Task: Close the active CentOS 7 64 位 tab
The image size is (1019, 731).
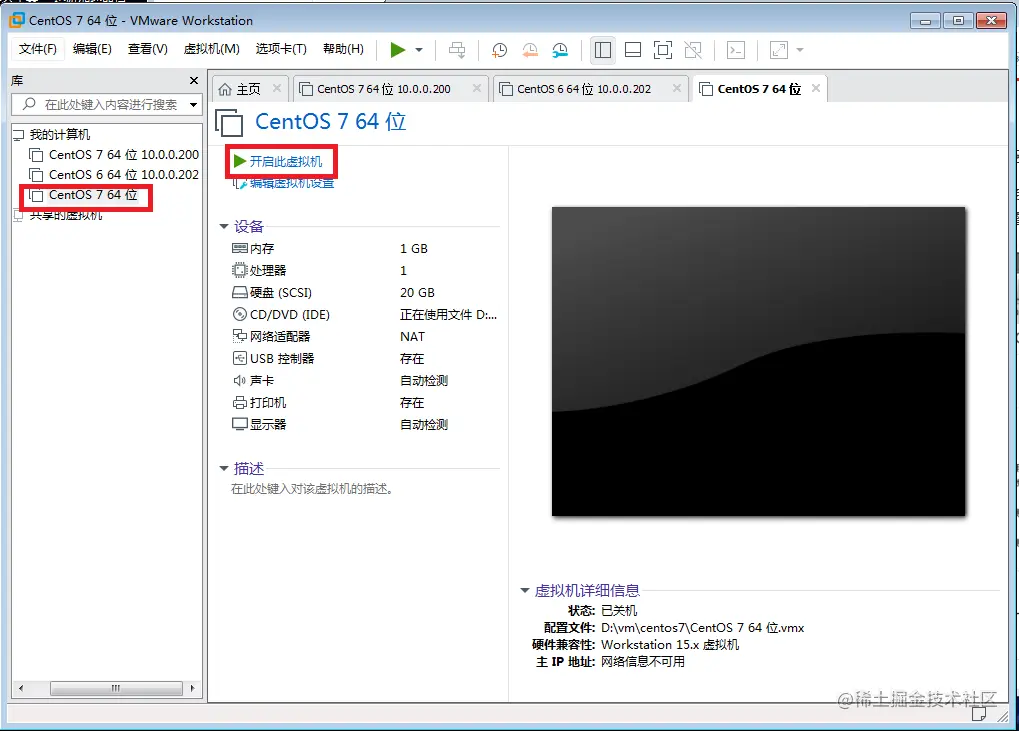Action: click(x=816, y=88)
